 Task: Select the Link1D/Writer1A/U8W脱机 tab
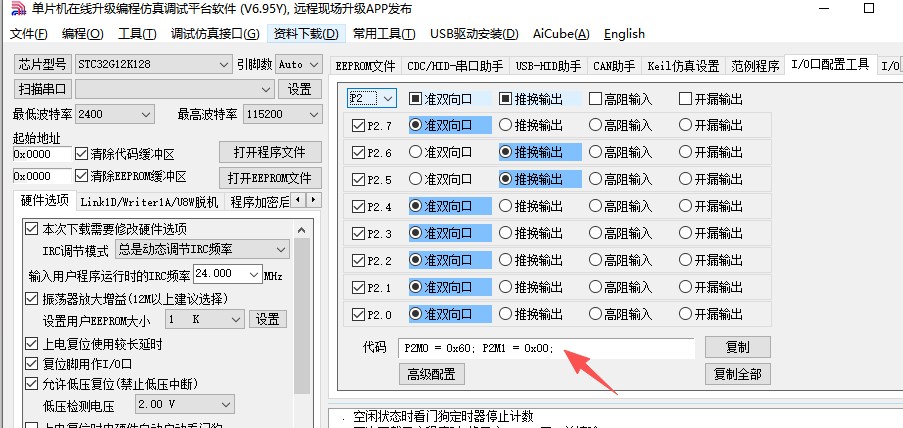pyautogui.click(x=149, y=202)
